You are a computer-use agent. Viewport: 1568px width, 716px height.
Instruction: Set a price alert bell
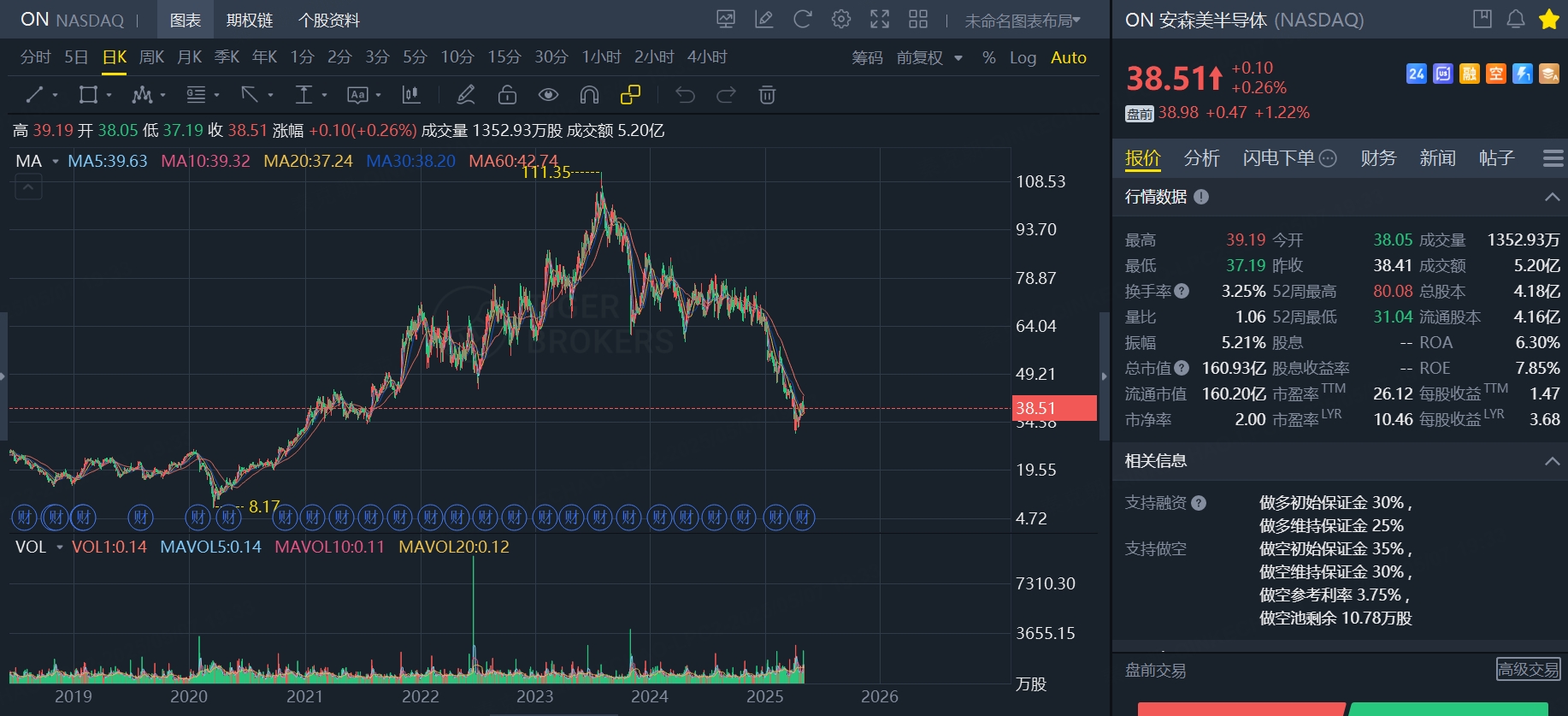click(1516, 19)
